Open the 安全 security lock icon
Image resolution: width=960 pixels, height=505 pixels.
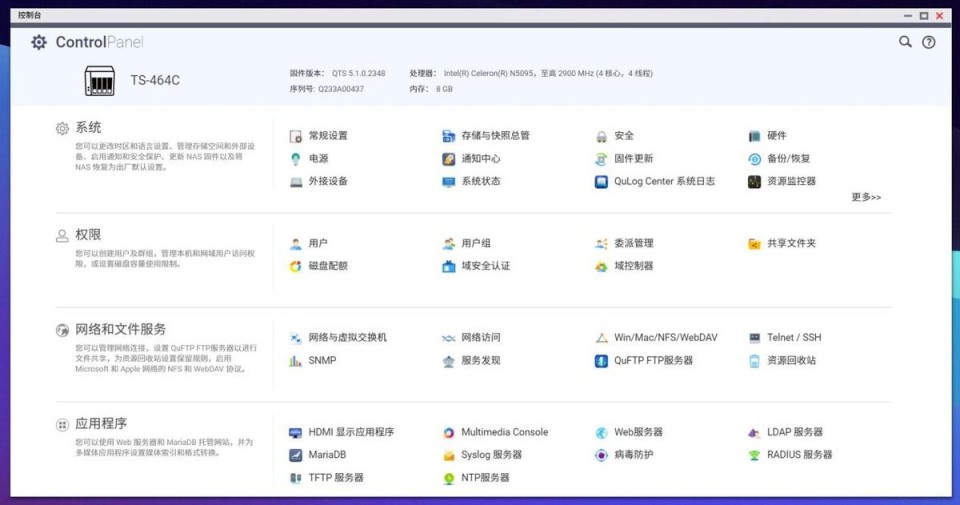click(x=601, y=136)
